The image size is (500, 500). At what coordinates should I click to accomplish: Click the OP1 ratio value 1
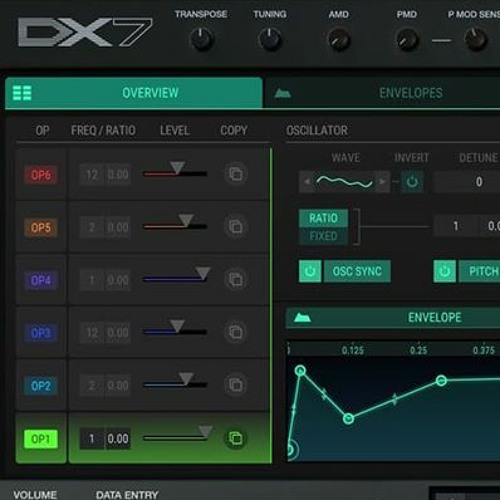[92, 439]
